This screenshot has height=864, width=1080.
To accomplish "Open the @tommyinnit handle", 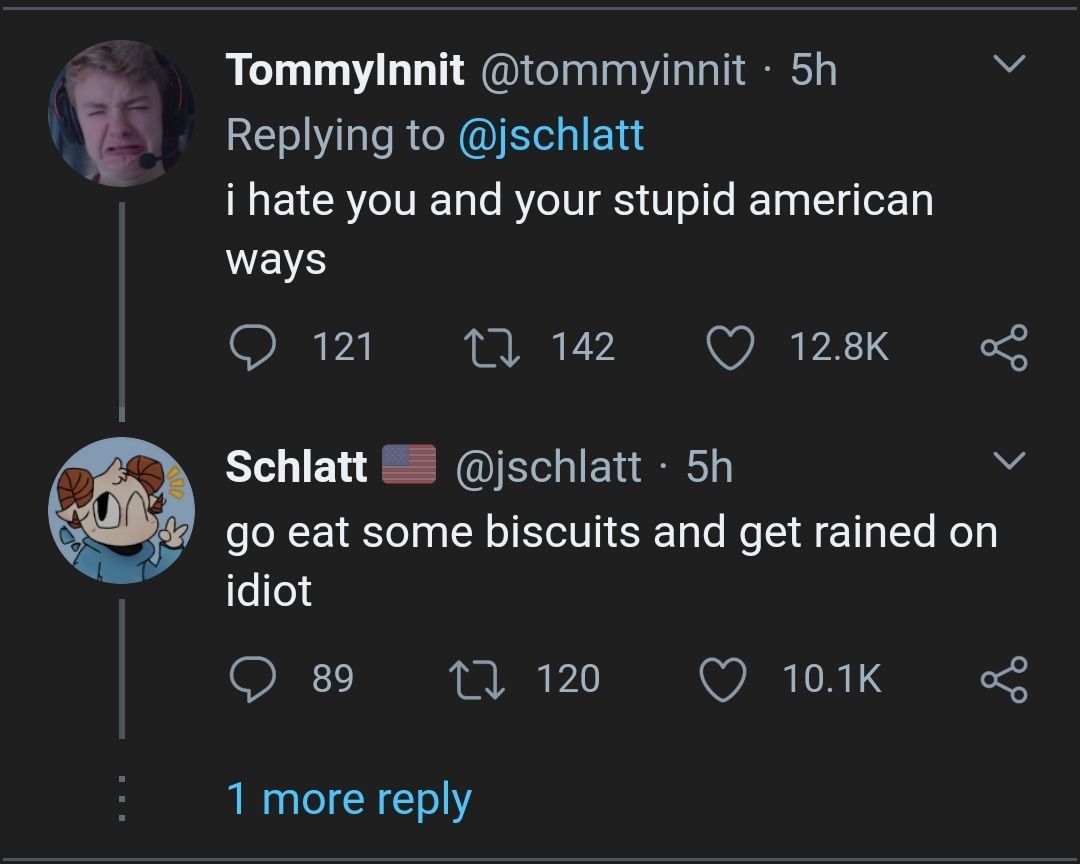I will (x=614, y=70).
